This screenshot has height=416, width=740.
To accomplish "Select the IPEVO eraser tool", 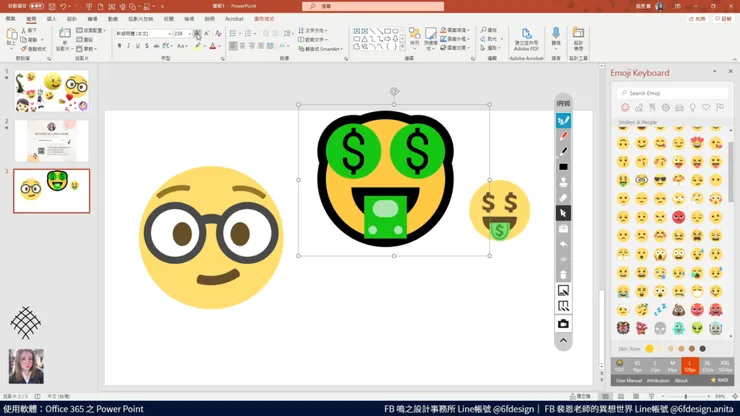I will [563, 198].
